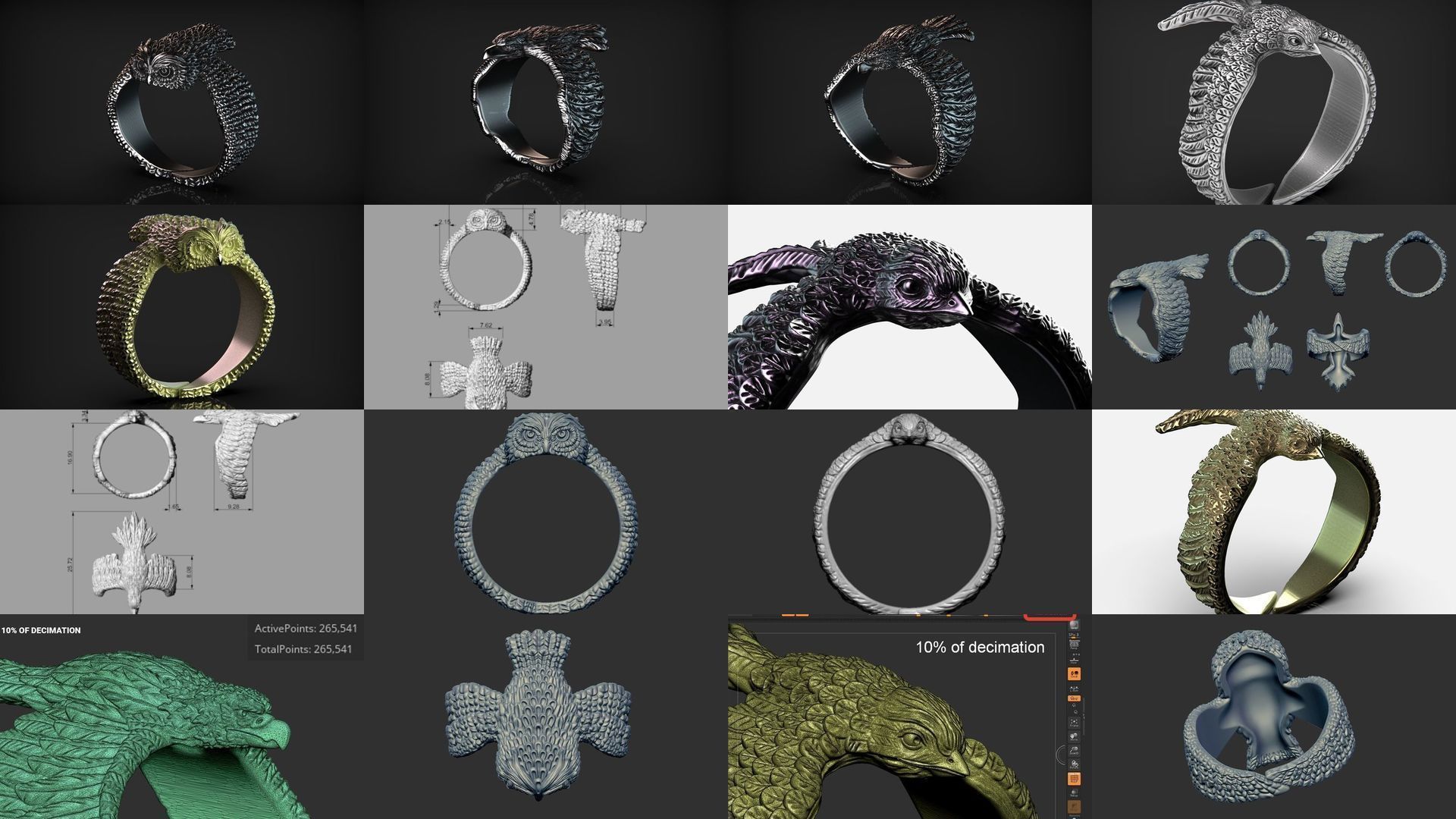Open the gold owl ring render image
The width and height of the screenshot is (1456, 819).
click(182, 307)
